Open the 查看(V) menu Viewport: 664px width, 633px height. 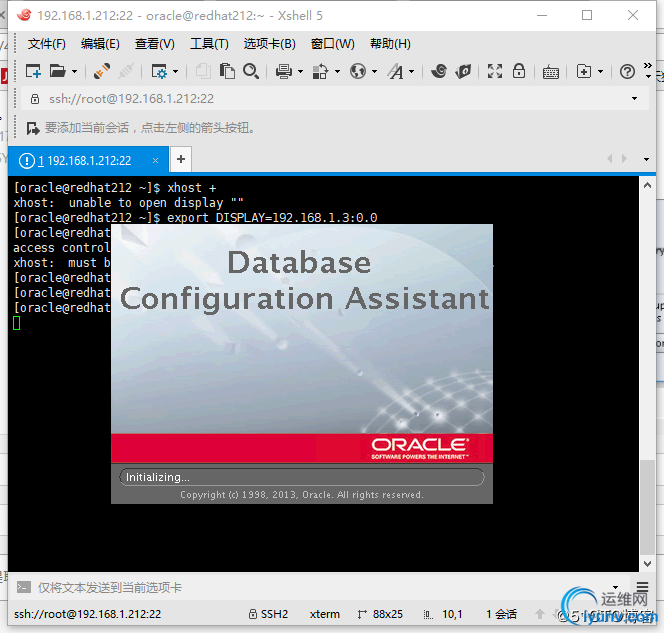(x=155, y=44)
